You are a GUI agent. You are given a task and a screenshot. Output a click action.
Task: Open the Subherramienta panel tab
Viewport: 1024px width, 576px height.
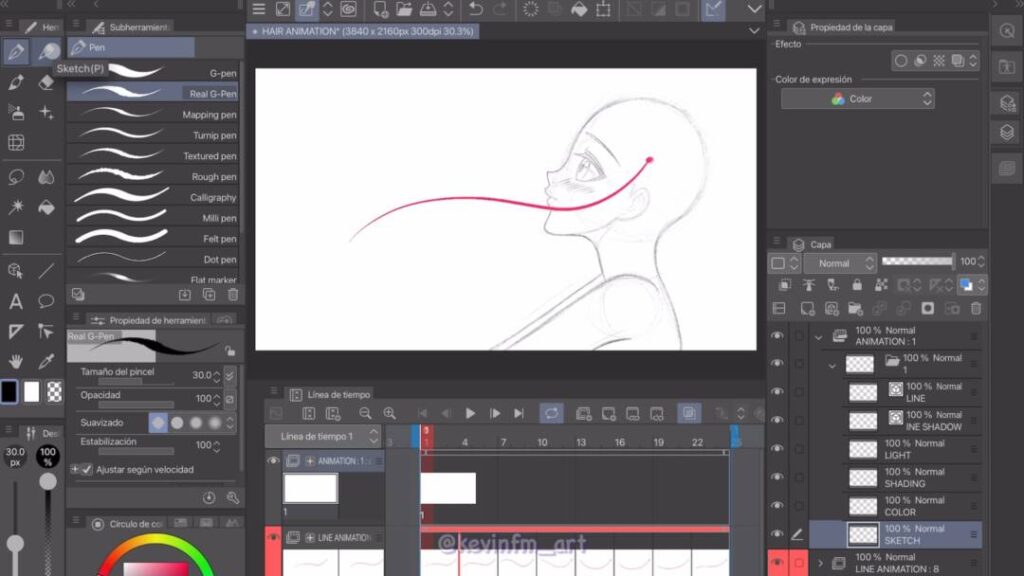click(x=131, y=27)
